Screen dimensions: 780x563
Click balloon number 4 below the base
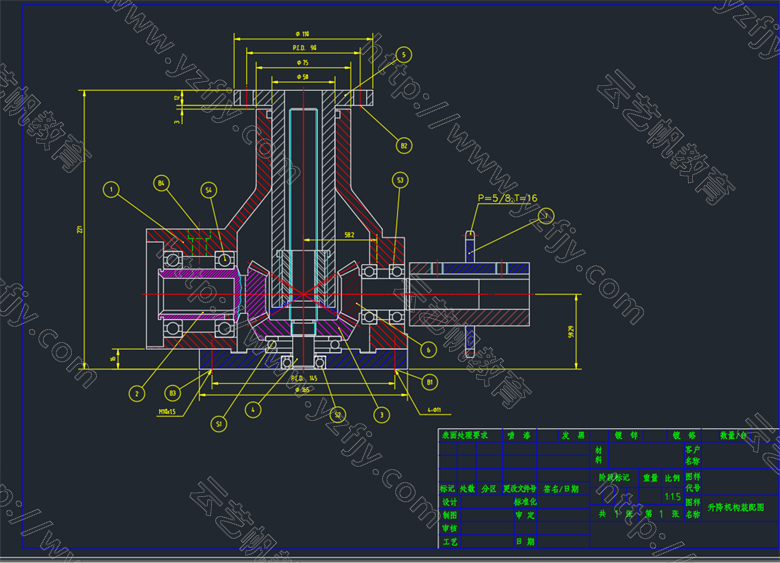(253, 410)
